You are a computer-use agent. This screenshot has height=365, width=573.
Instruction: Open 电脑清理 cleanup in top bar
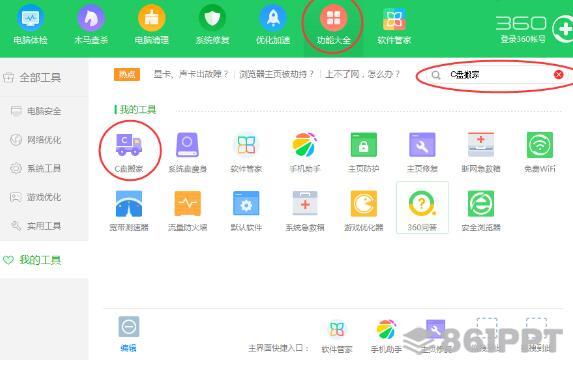coord(152,26)
